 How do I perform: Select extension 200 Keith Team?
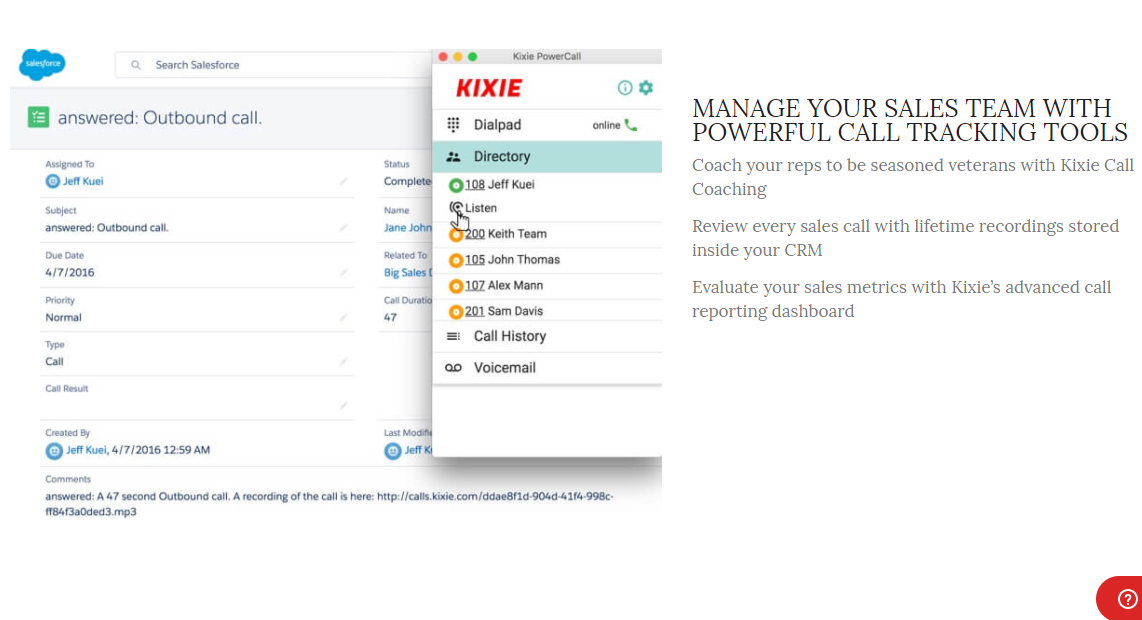pyautogui.click(x=505, y=234)
